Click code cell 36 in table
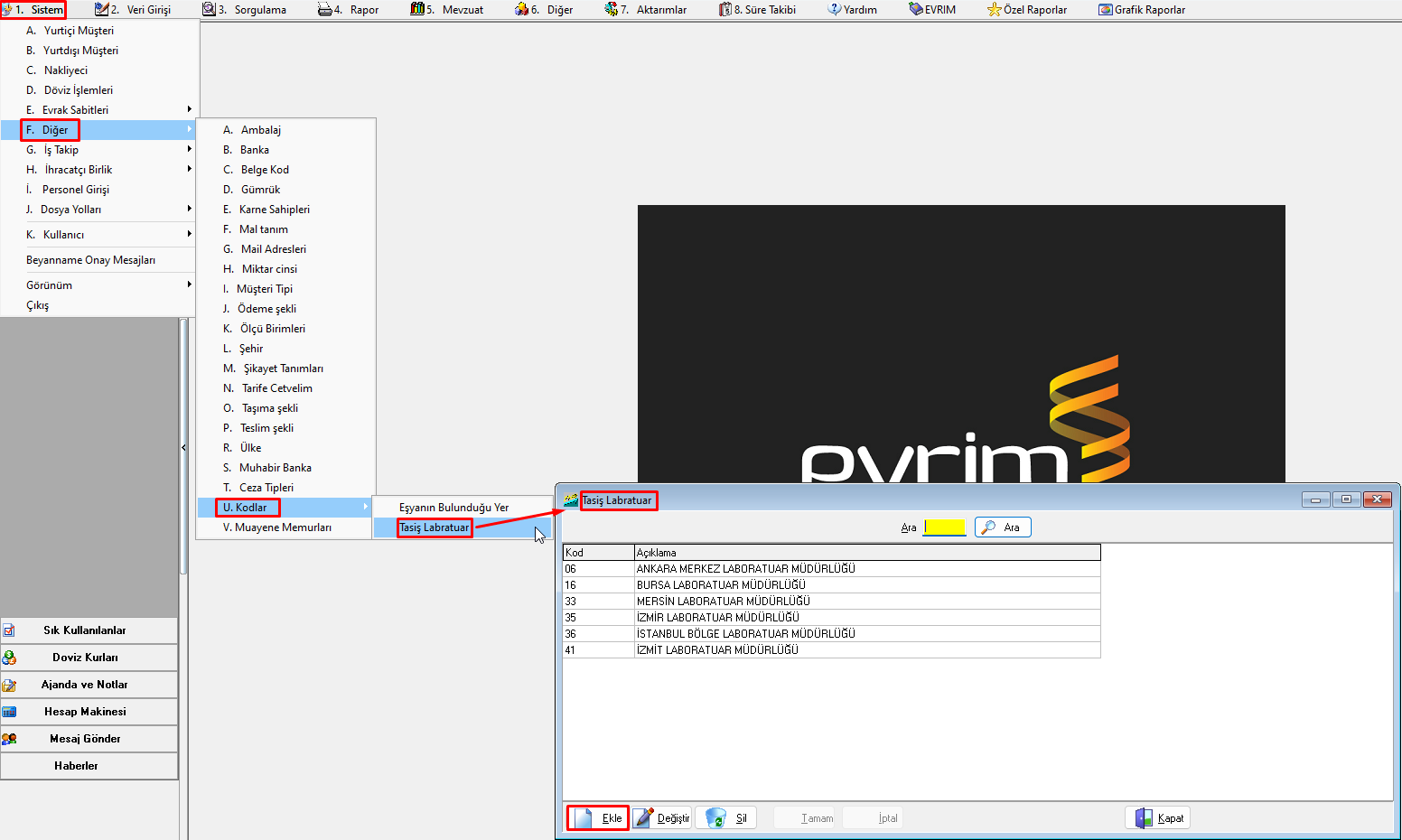The image size is (1402, 840). (598, 634)
